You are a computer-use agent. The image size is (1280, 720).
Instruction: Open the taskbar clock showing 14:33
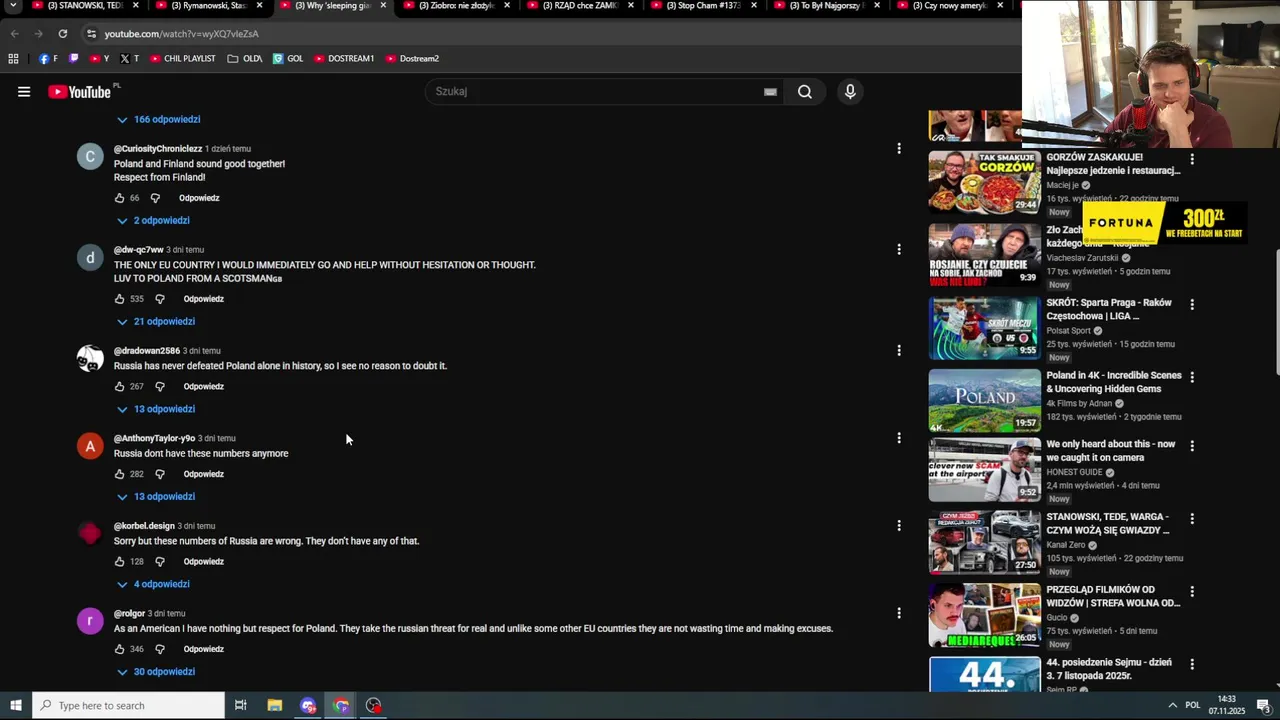[1227, 705]
